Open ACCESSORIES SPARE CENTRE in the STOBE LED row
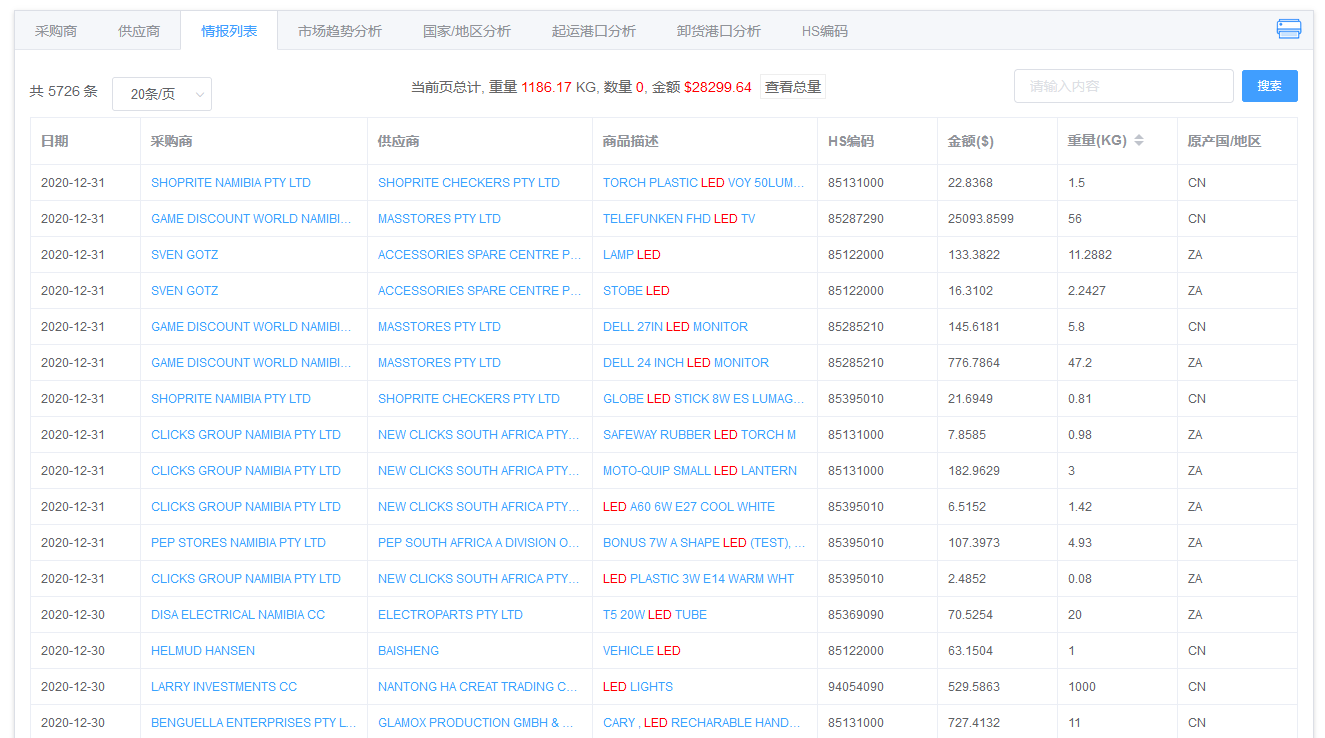 (479, 291)
